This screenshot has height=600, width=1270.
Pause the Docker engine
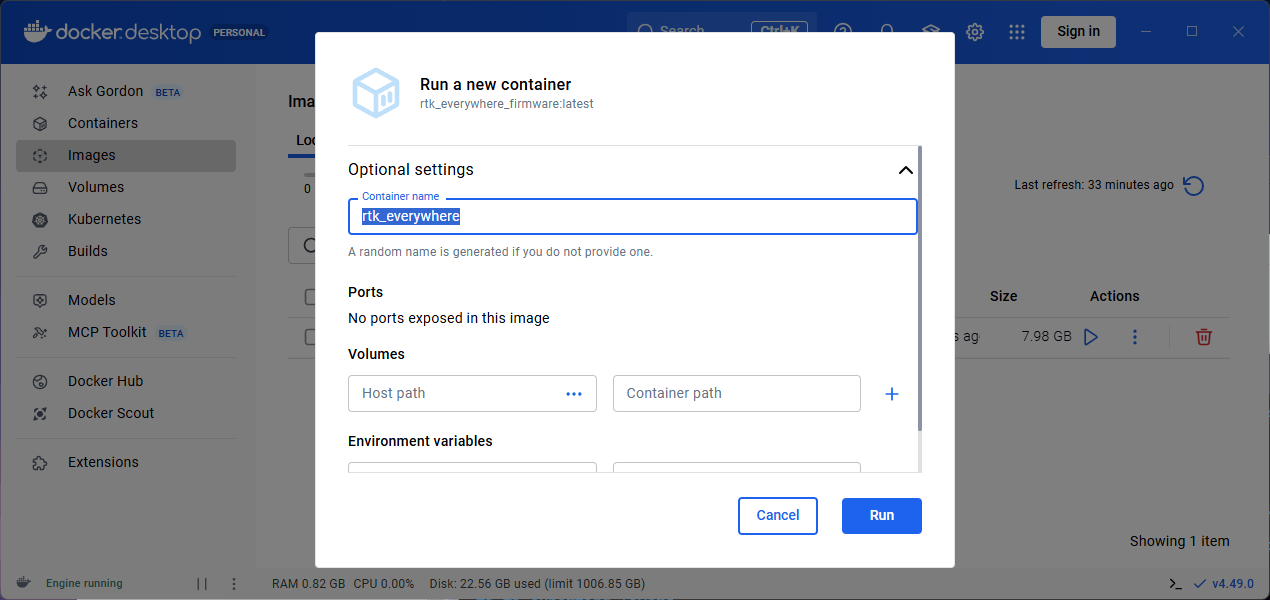[x=202, y=583]
